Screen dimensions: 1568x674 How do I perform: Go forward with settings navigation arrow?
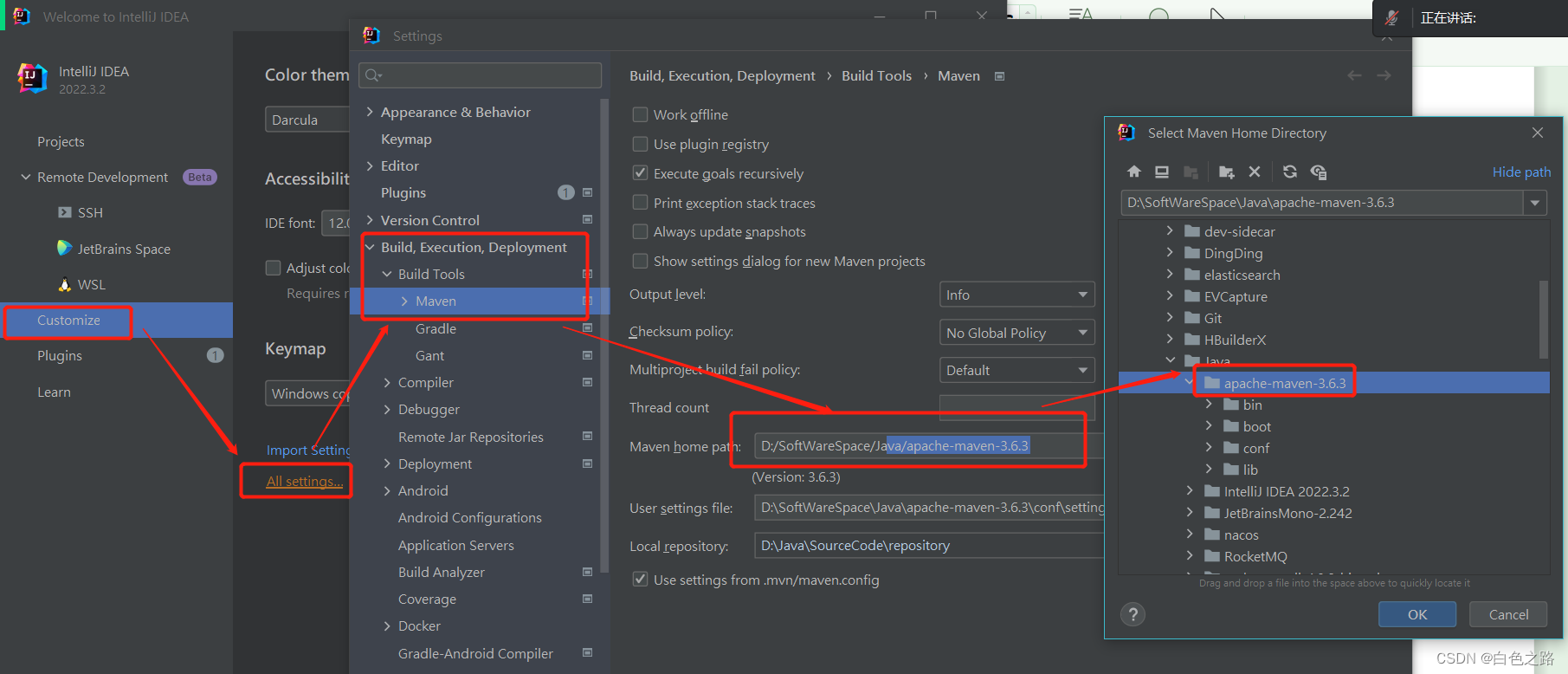pyautogui.click(x=1384, y=75)
